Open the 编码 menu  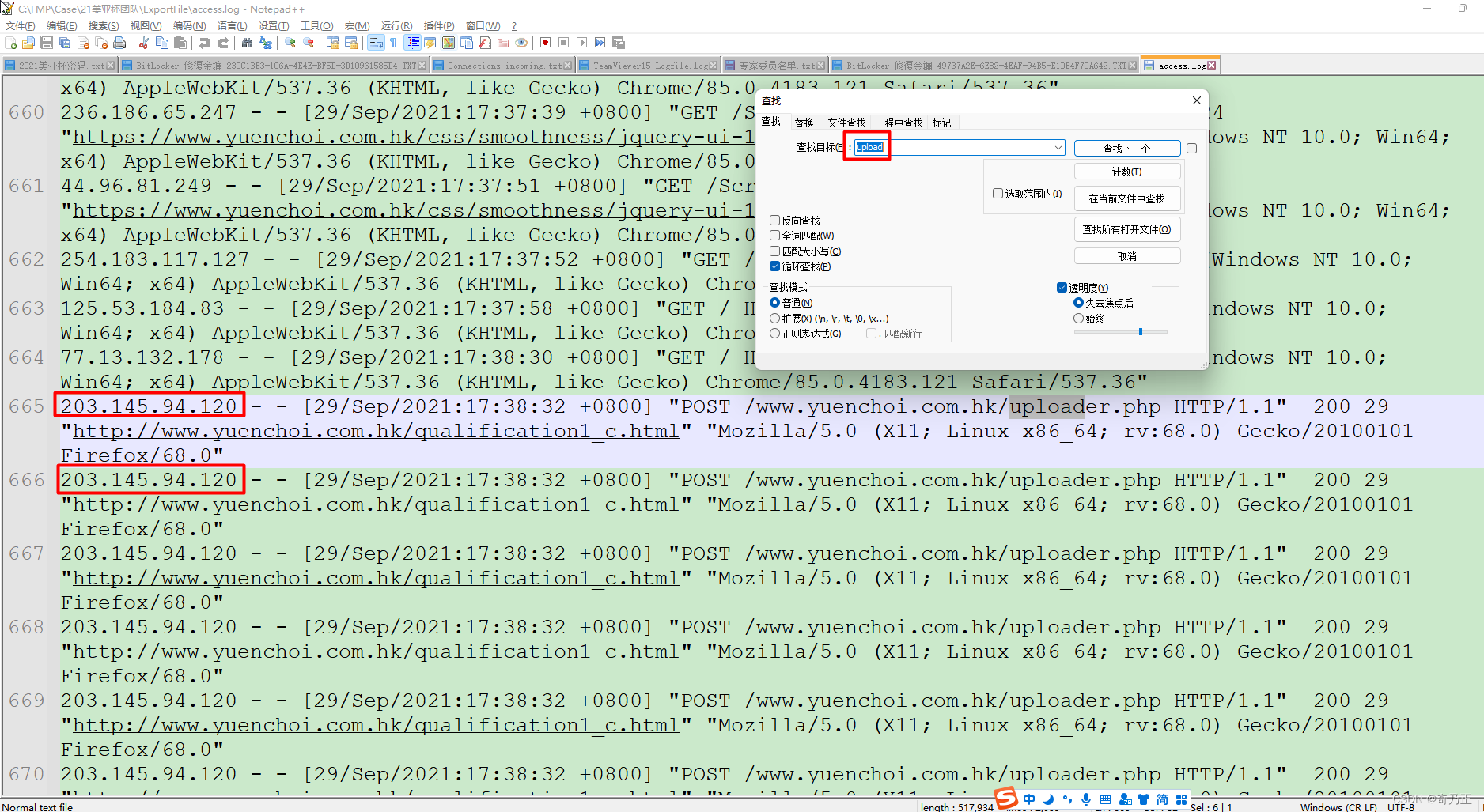pos(189,26)
